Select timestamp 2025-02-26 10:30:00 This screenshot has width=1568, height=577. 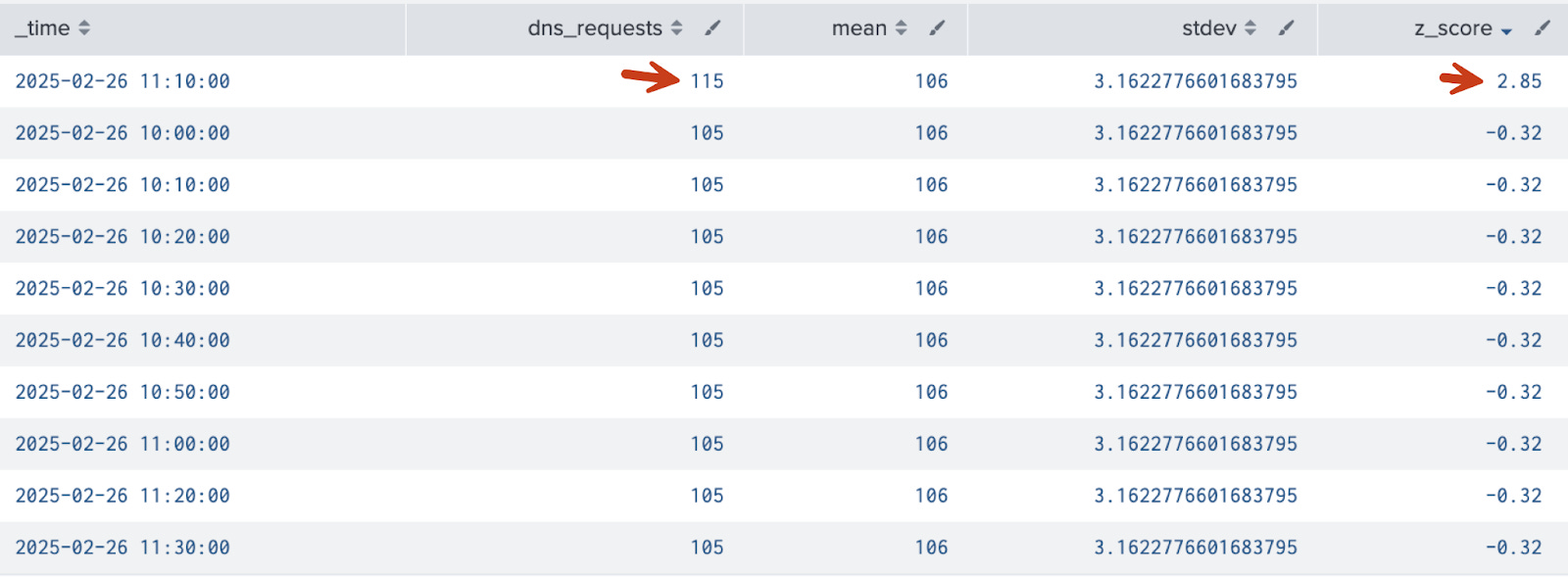[x=122, y=289]
